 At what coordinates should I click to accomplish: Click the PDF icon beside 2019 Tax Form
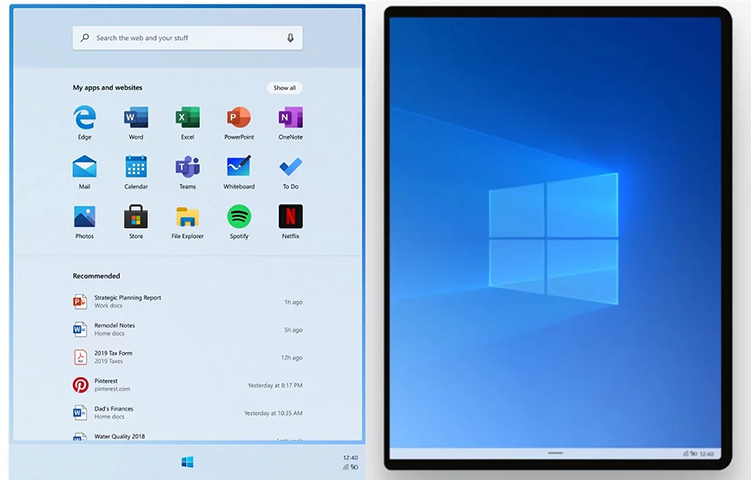coord(80,357)
